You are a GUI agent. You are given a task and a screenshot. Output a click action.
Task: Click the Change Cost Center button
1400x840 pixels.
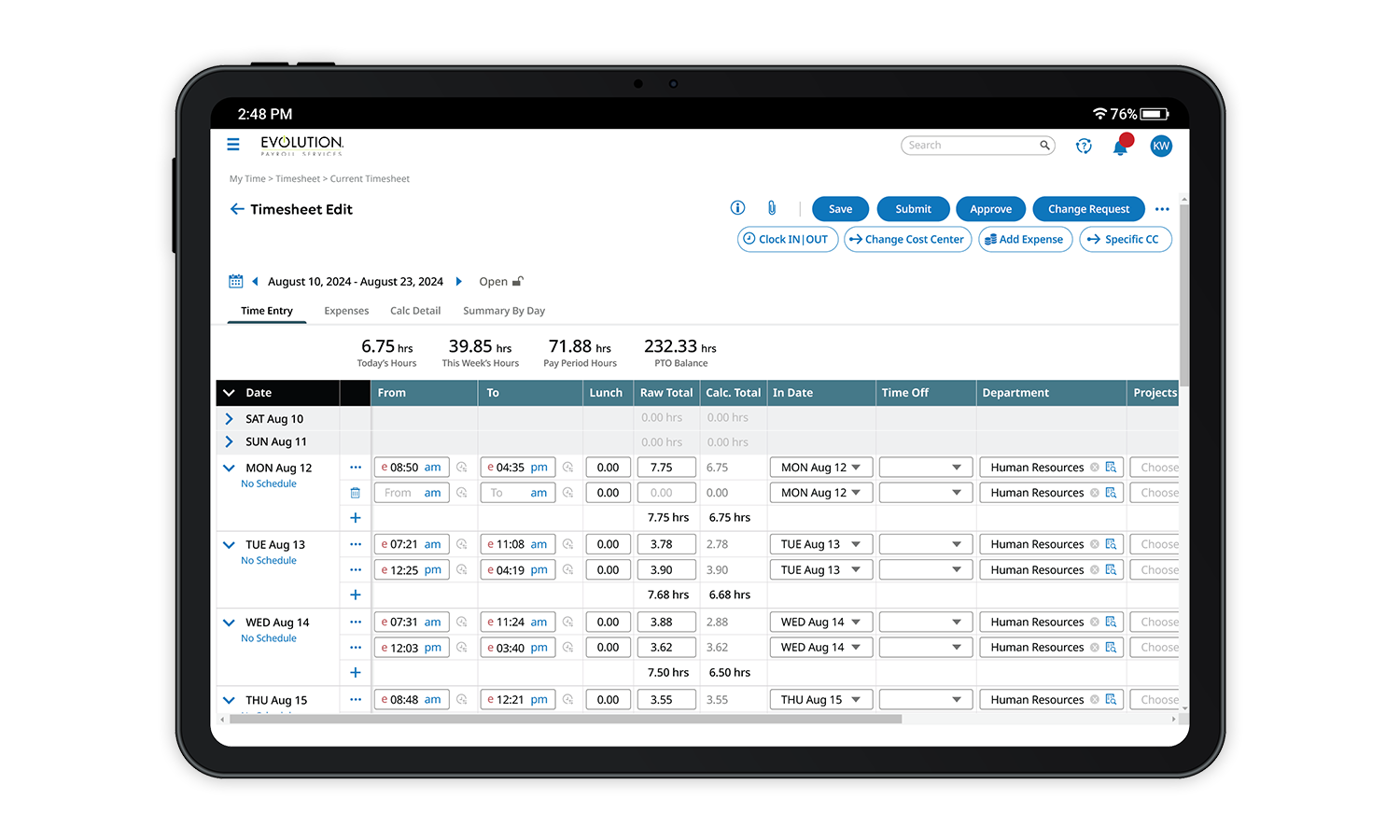coord(906,239)
